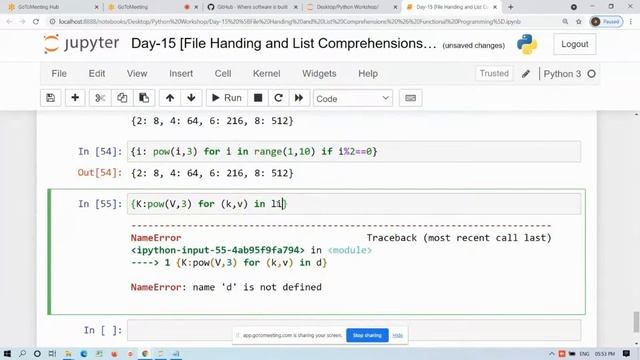
Task: Click the browser zoom magnifier icon
Action: (x=565, y=22)
